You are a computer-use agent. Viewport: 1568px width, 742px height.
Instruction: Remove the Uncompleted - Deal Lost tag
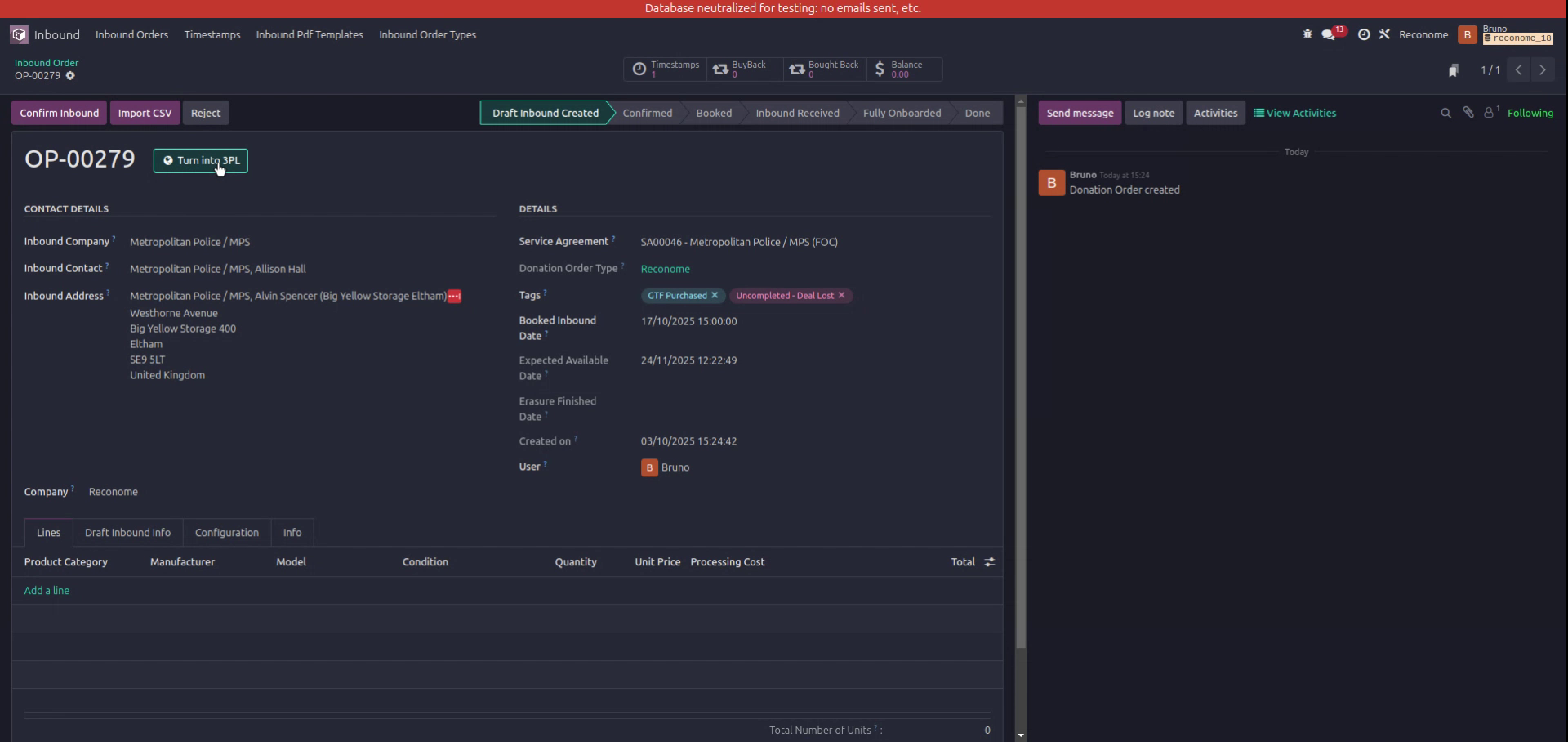coord(841,296)
